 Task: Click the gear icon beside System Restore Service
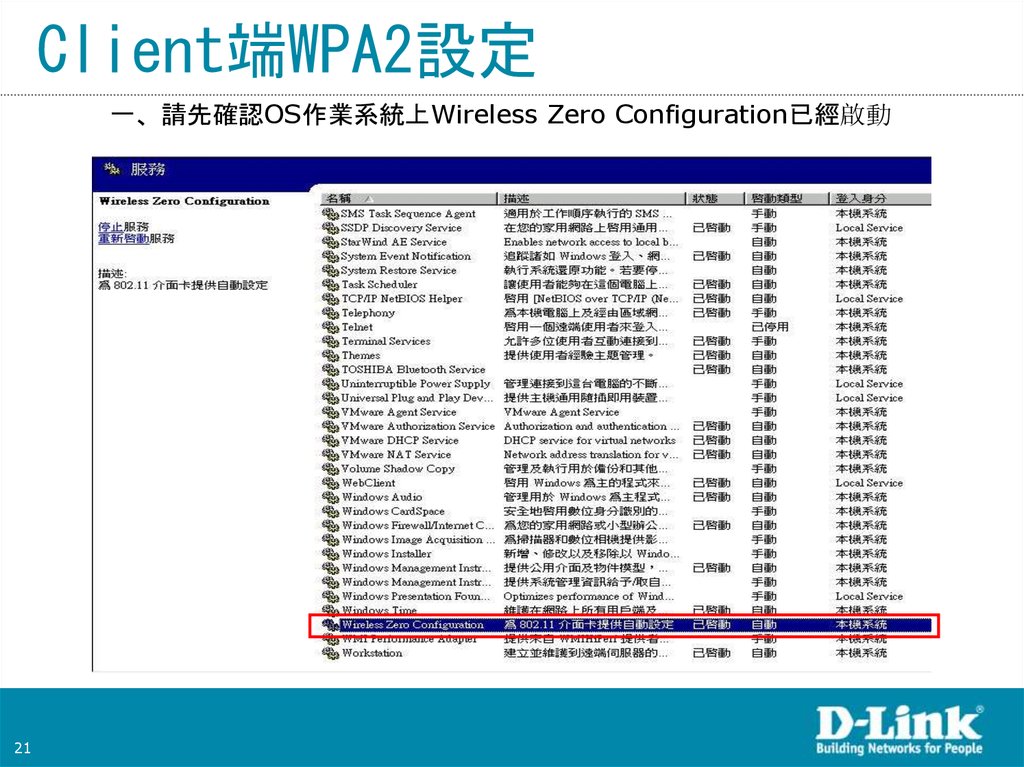pos(330,270)
